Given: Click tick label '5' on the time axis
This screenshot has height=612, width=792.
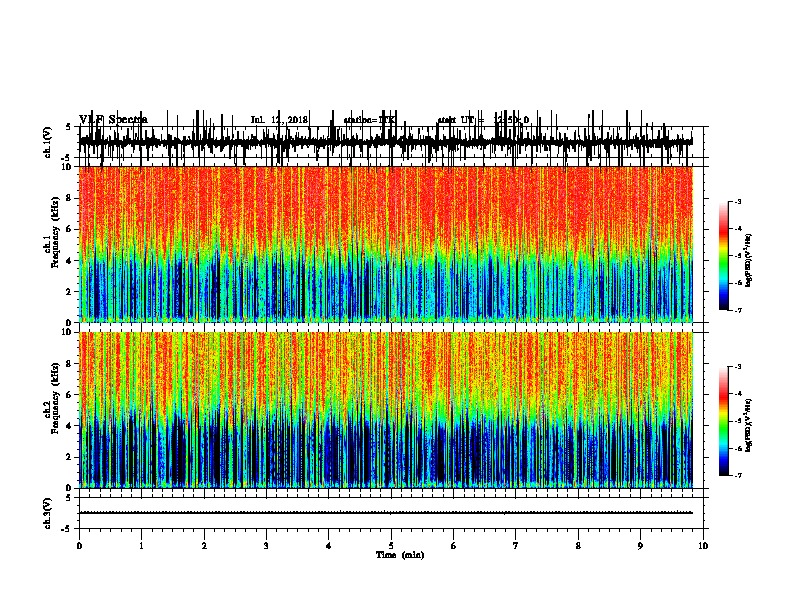Looking at the screenshot, I should click(x=391, y=546).
